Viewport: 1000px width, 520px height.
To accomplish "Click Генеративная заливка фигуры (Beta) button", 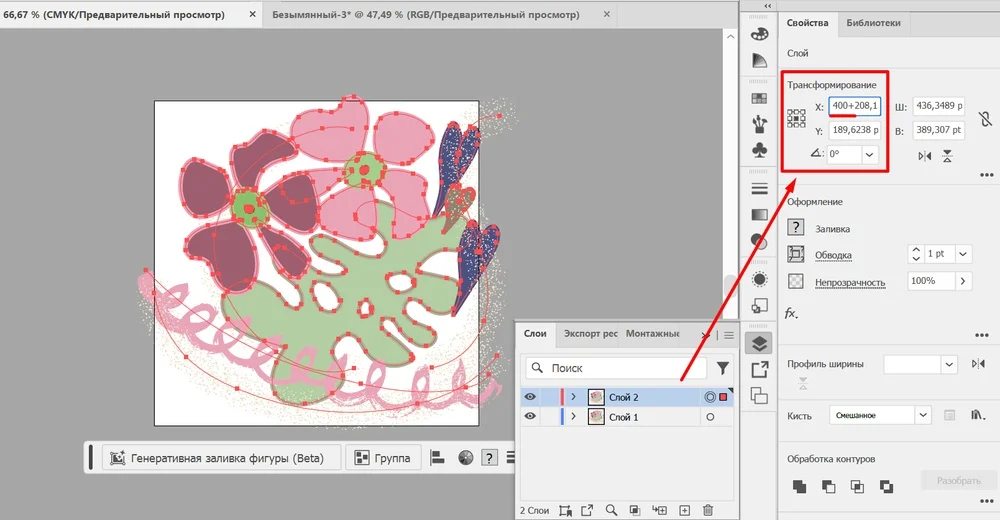I will point(216,458).
